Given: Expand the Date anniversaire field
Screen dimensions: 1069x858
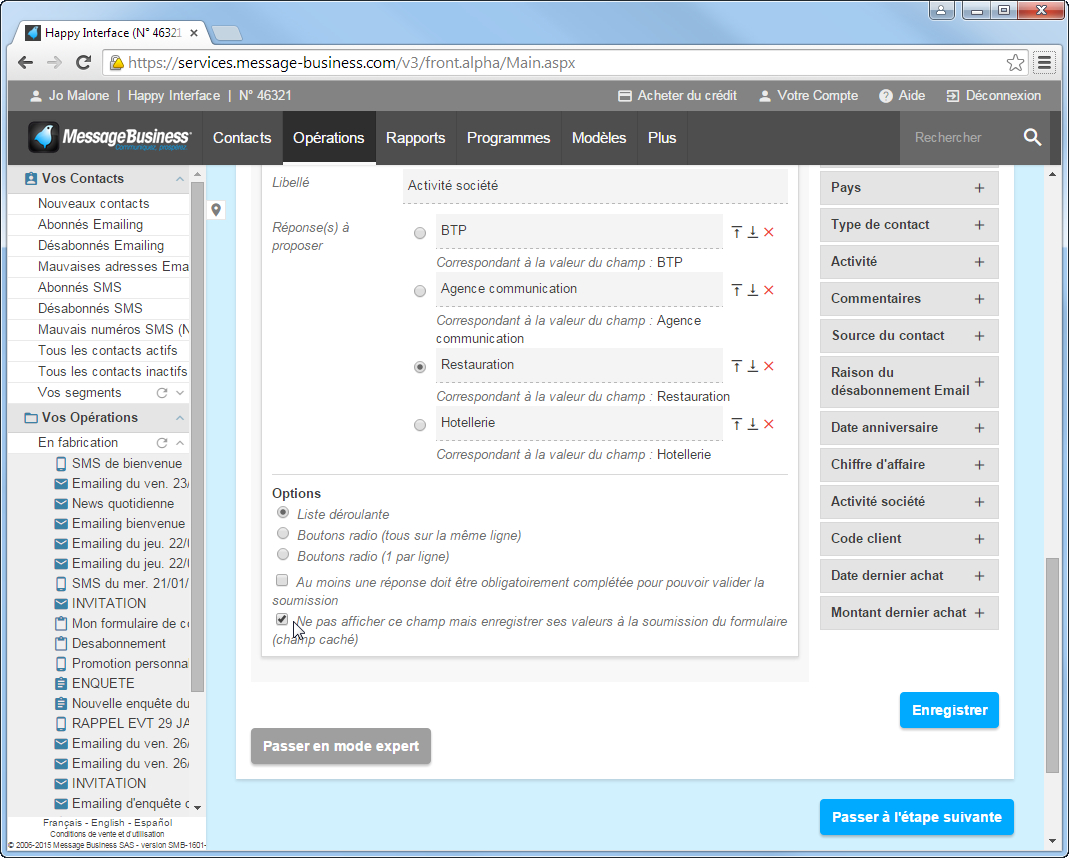Looking at the screenshot, I should (x=979, y=428).
